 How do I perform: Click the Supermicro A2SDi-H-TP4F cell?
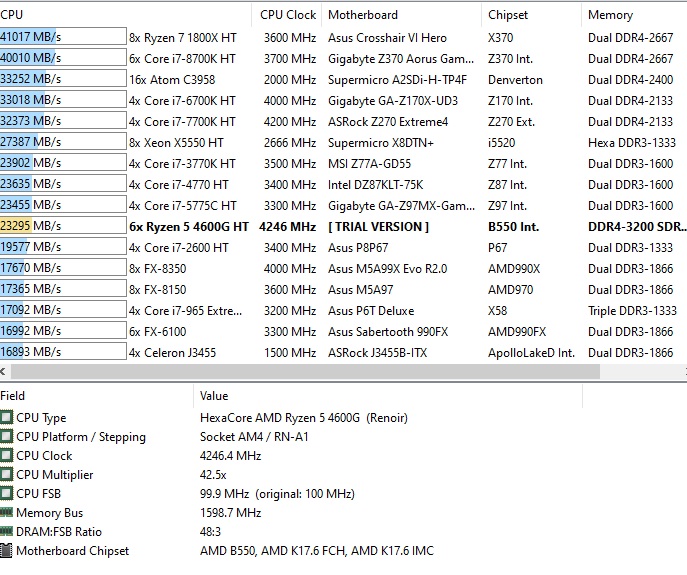[x=397, y=80]
